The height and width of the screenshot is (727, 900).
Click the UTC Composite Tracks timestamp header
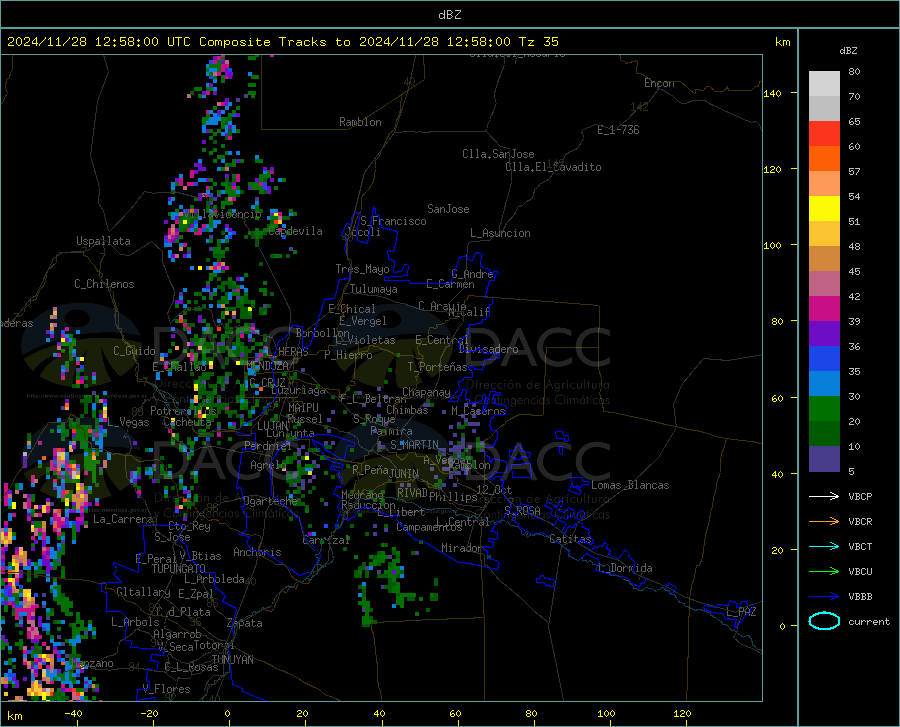click(282, 42)
